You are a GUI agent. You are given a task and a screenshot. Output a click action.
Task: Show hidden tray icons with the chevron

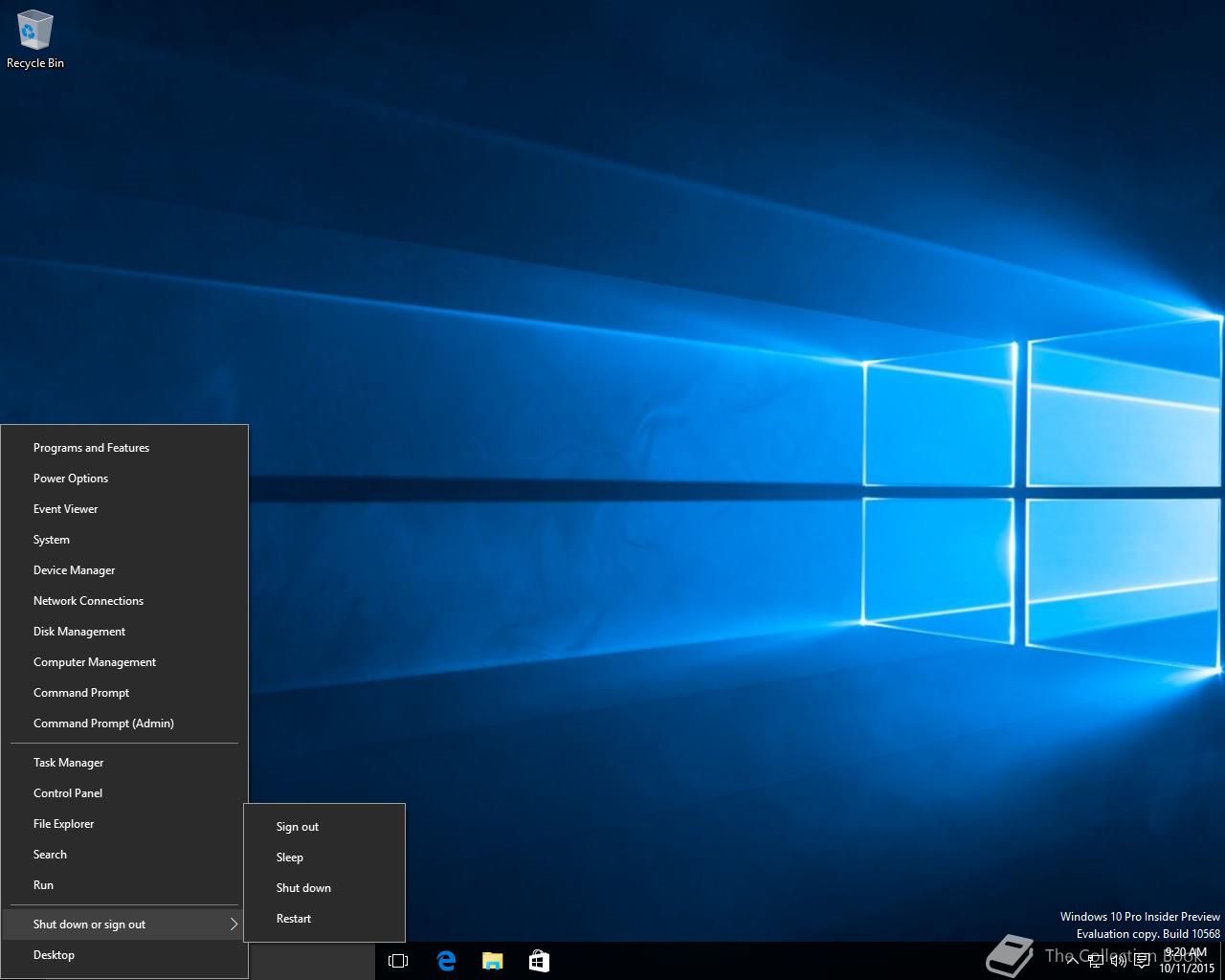tap(1072, 961)
